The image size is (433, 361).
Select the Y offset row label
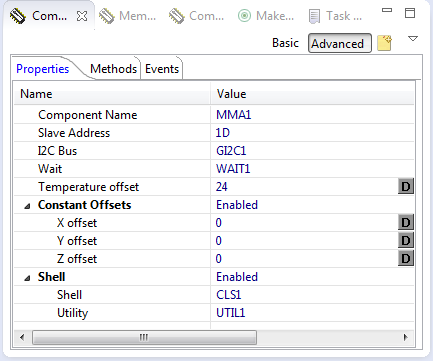coord(77,241)
